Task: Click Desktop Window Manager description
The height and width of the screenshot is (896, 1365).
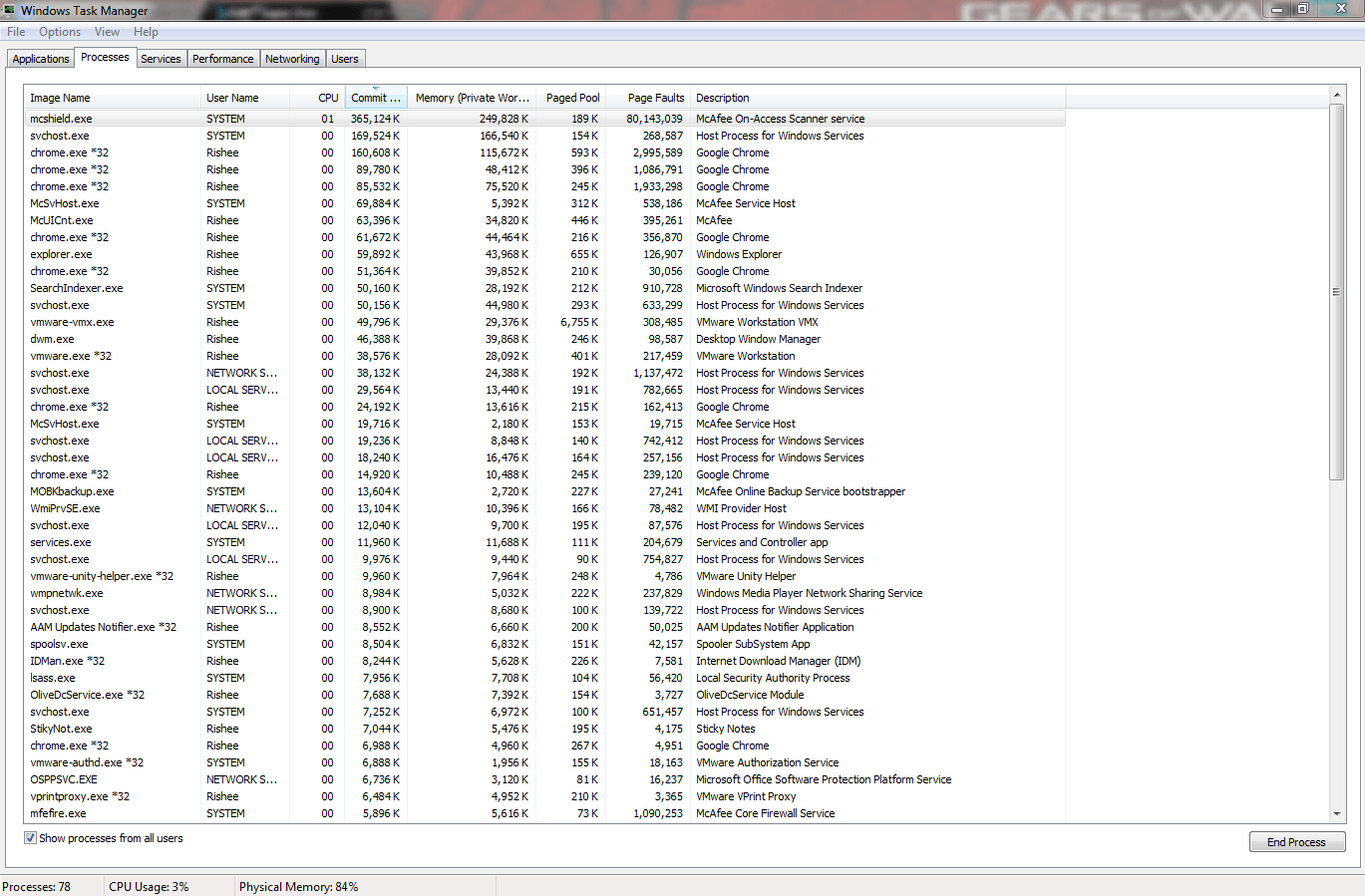Action: coord(758,339)
